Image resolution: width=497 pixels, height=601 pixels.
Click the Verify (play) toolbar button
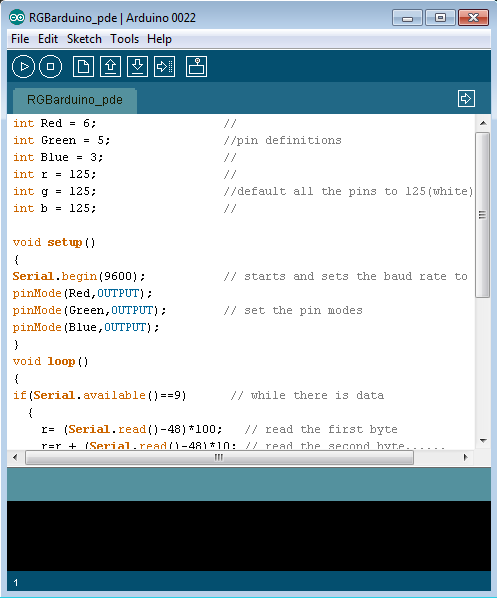(x=23, y=67)
